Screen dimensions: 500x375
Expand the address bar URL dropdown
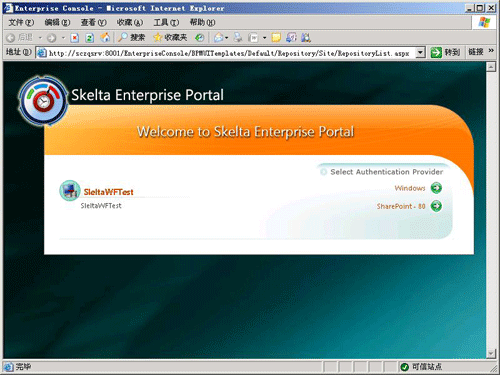point(420,52)
